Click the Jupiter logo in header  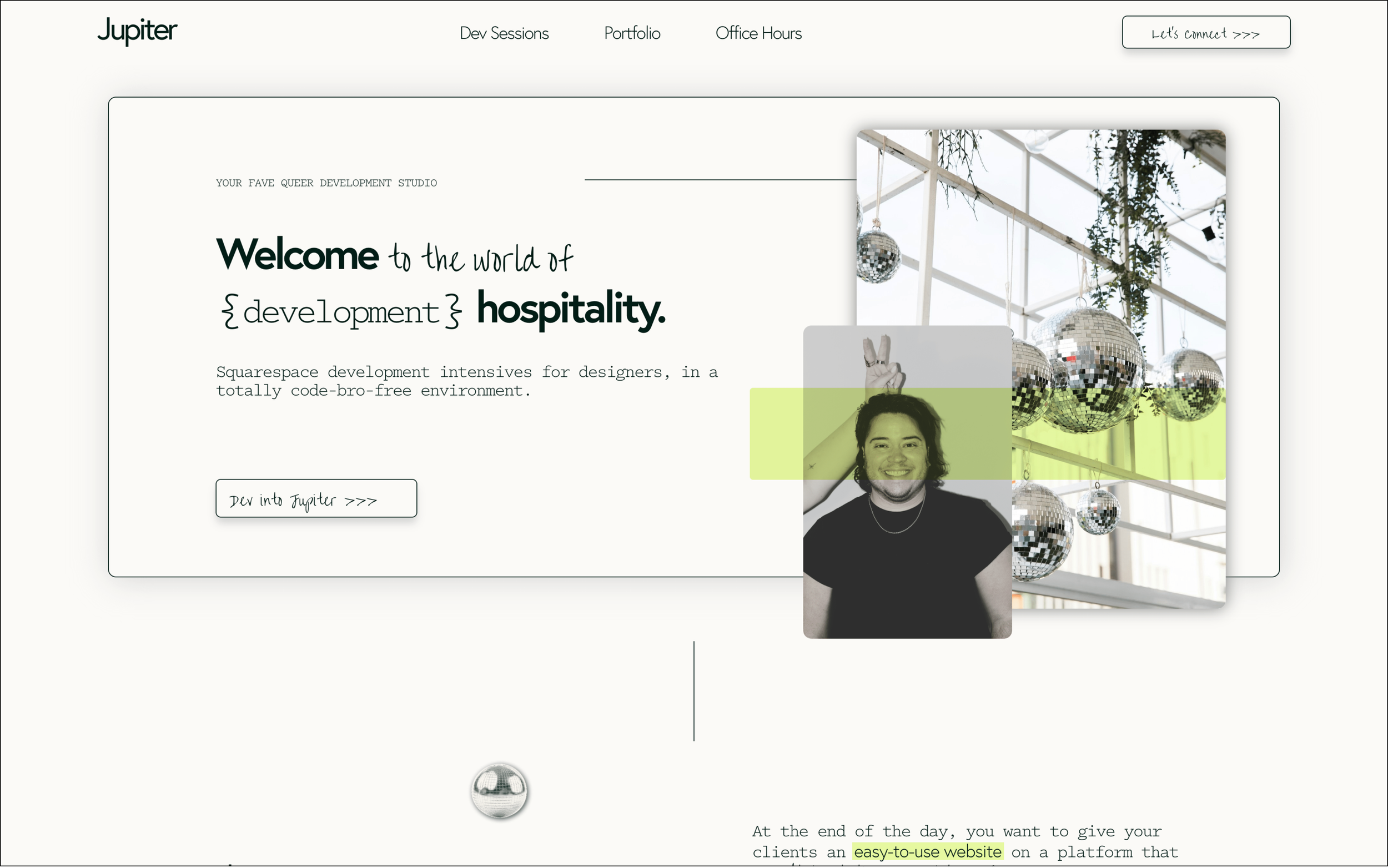click(x=137, y=31)
